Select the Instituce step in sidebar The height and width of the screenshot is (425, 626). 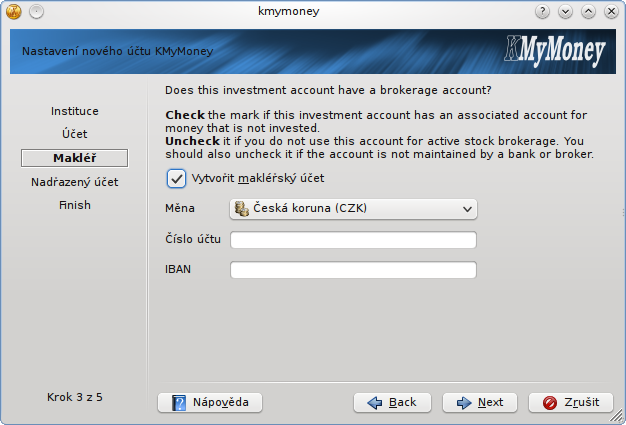click(x=75, y=111)
